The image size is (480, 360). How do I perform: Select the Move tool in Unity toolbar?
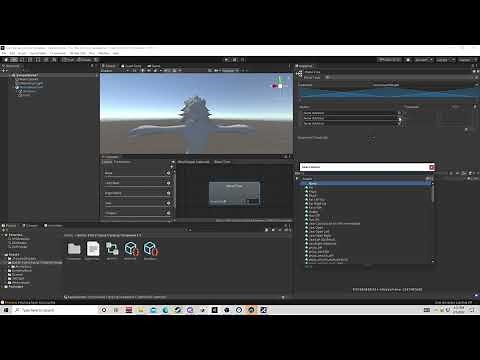click(14, 60)
